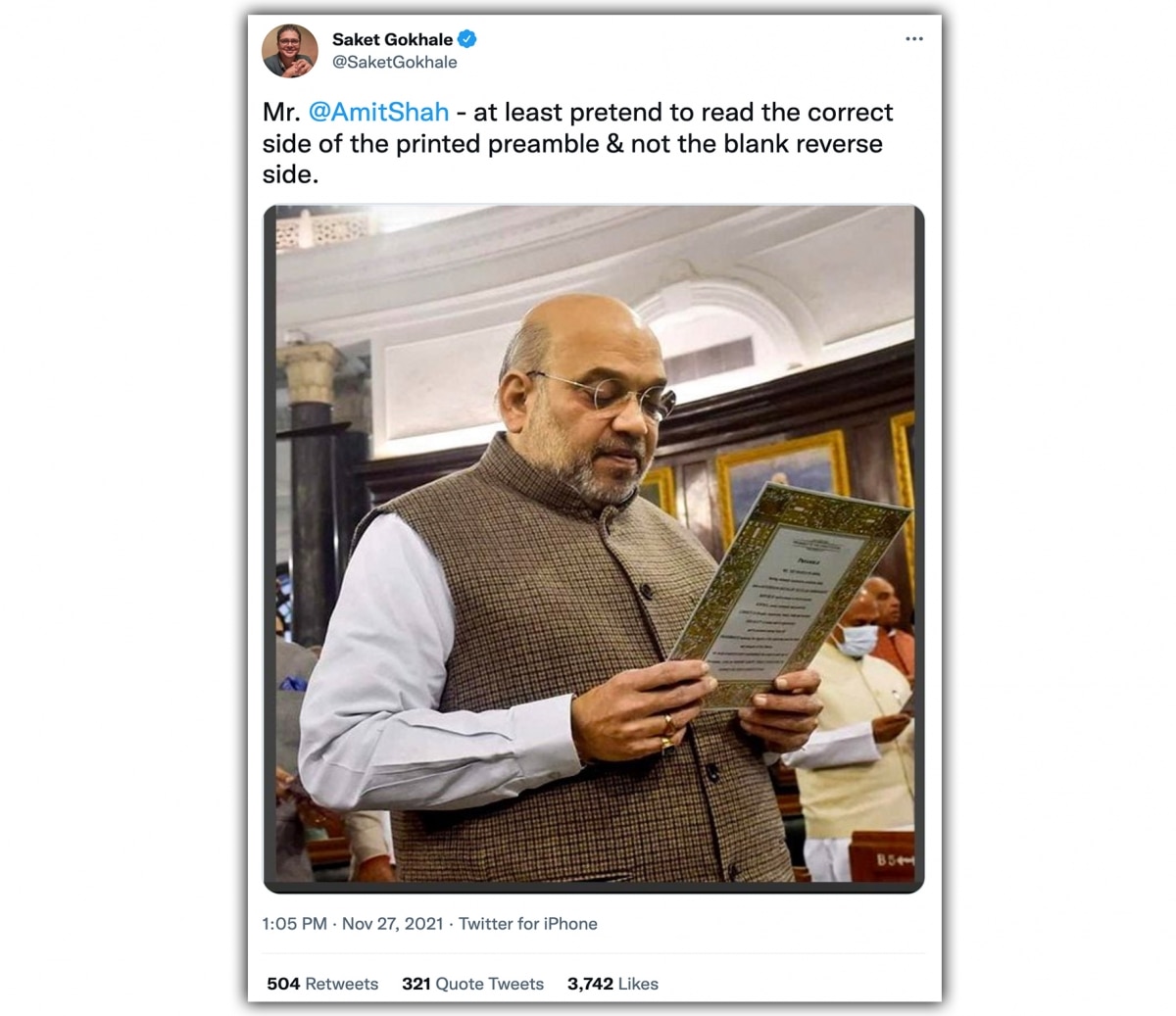Viewport: 1176px width, 1016px height.
Task: Click the tweet text body
Action: (578, 143)
